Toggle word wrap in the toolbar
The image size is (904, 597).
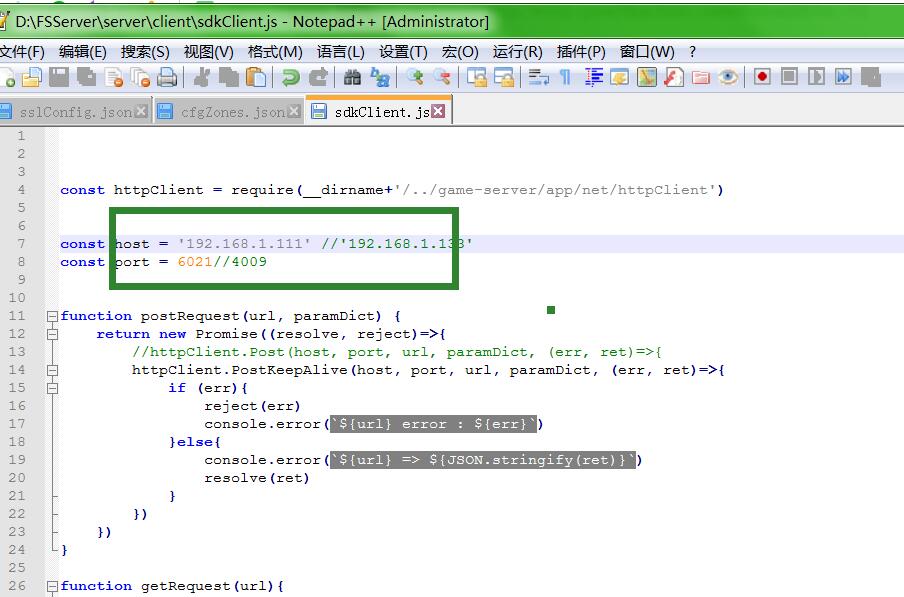538,77
